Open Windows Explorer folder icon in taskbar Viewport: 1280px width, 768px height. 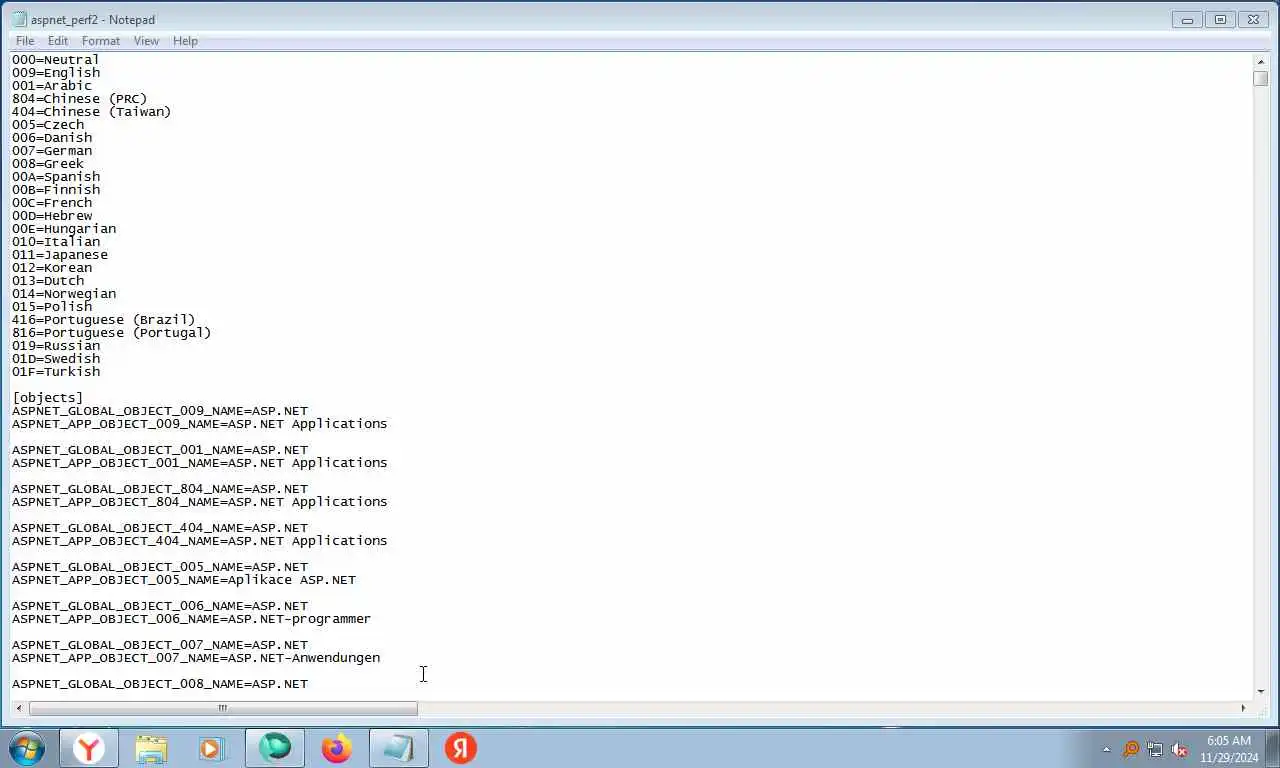tap(151, 748)
